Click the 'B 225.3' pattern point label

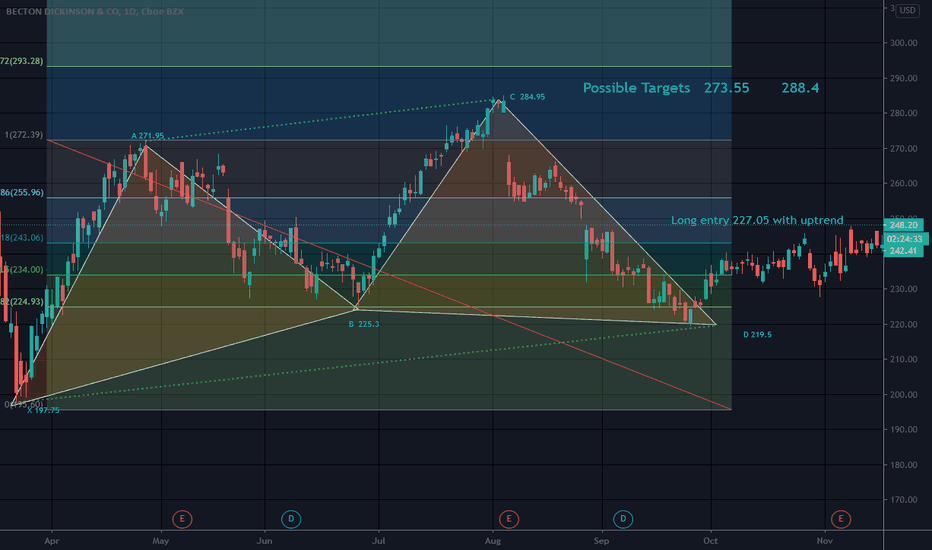(x=364, y=324)
